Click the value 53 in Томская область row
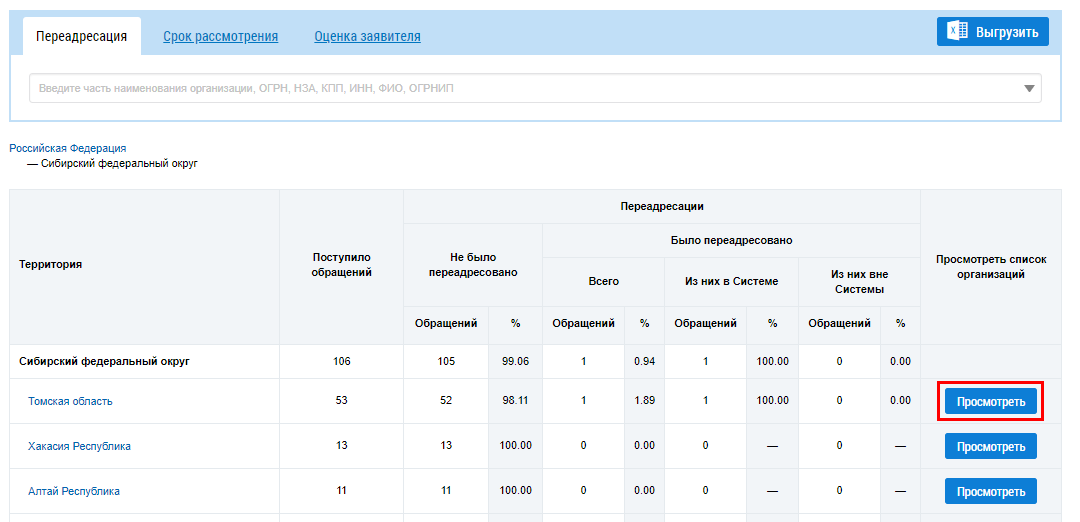 [x=341, y=401]
